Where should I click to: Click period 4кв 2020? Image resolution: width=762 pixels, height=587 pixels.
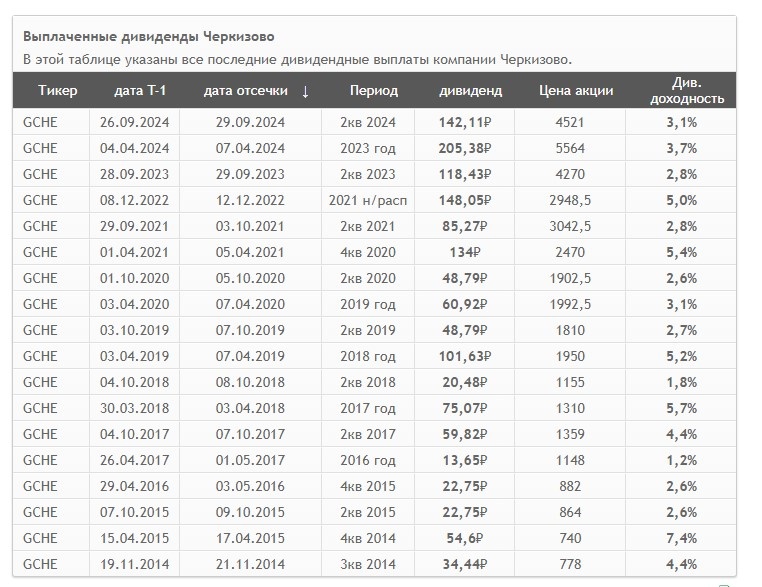[368, 252]
